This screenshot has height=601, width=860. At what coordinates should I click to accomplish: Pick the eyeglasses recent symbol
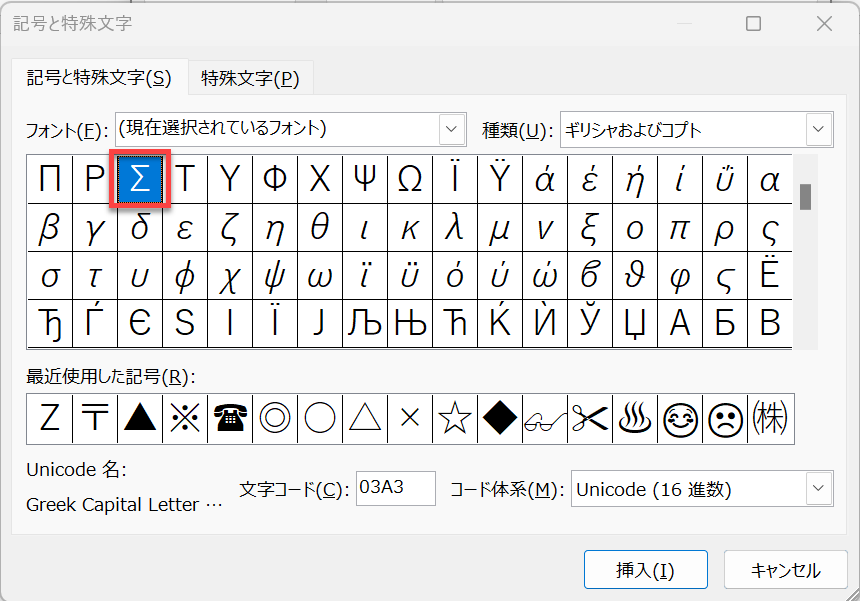tap(545, 418)
